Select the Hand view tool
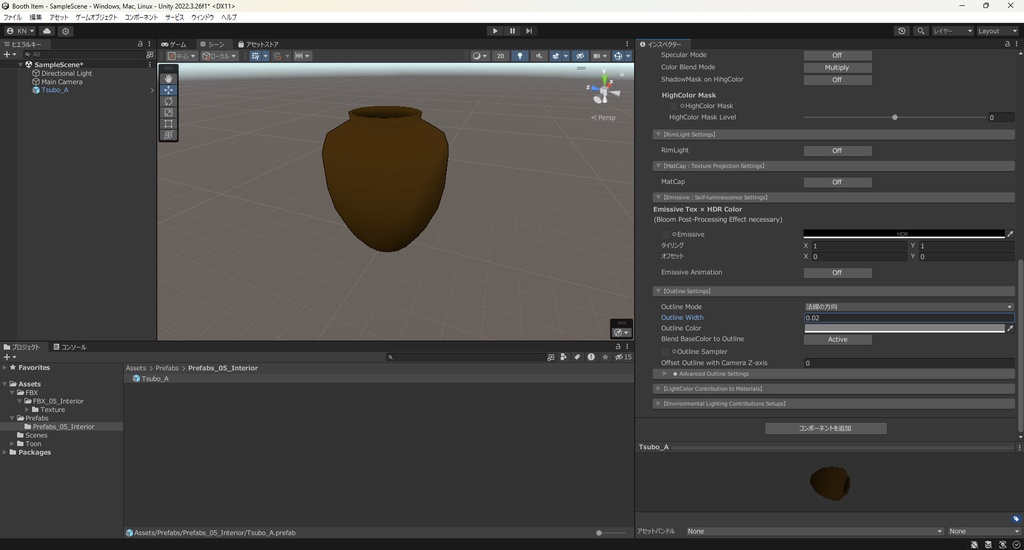This screenshot has width=1024, height=550. pyautogui.click(x=168, y=78)
